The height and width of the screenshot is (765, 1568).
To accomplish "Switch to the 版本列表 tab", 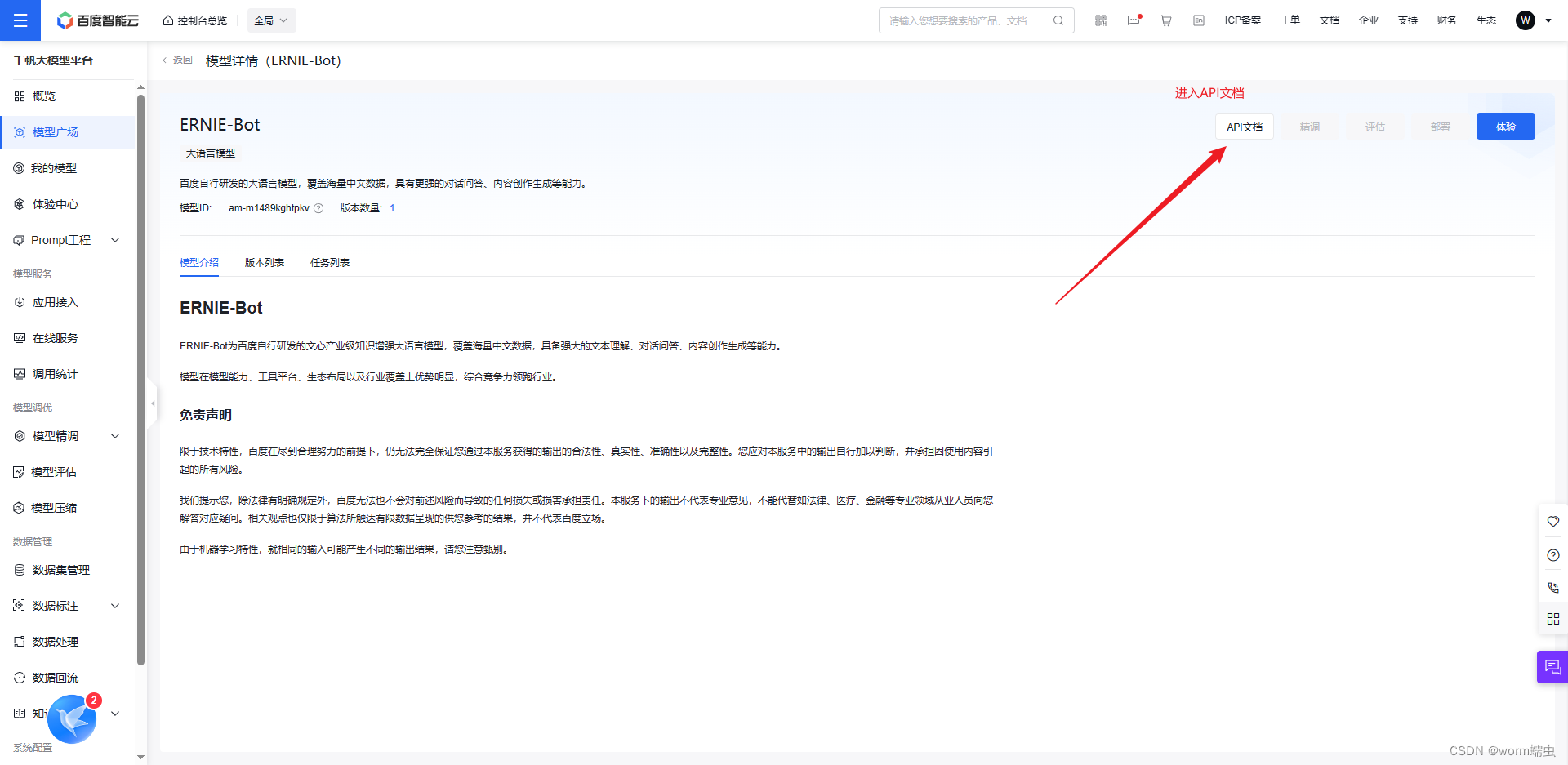I will [265, 263].
